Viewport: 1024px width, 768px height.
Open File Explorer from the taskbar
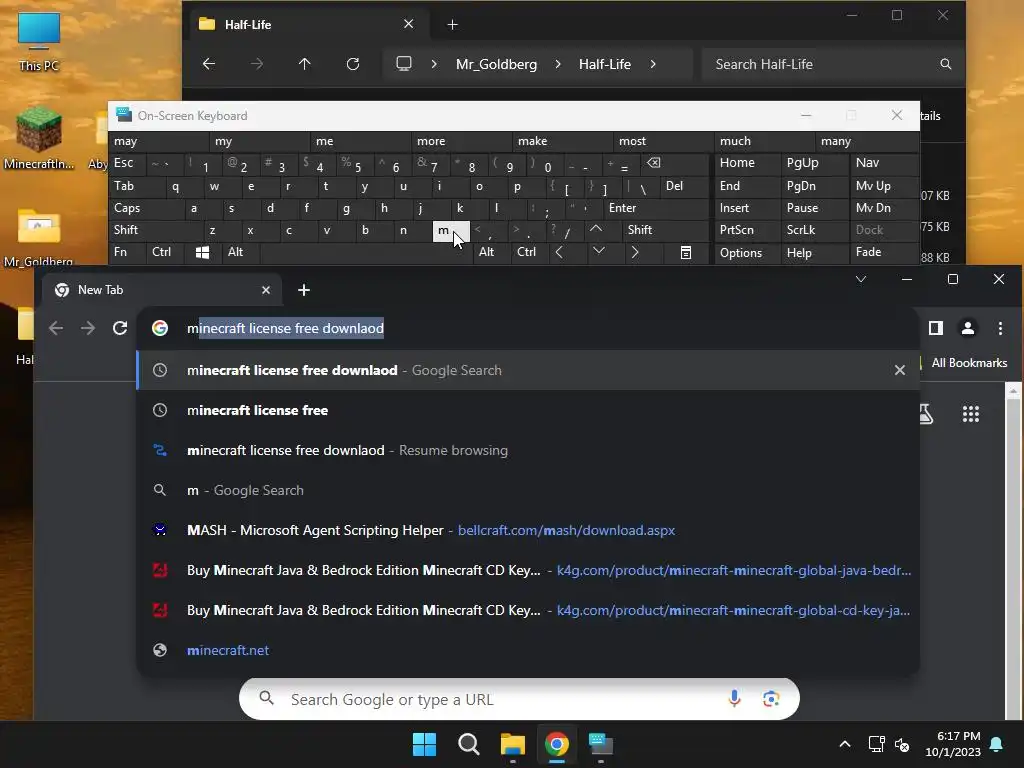pyautogui.click(x=513, y=744)
